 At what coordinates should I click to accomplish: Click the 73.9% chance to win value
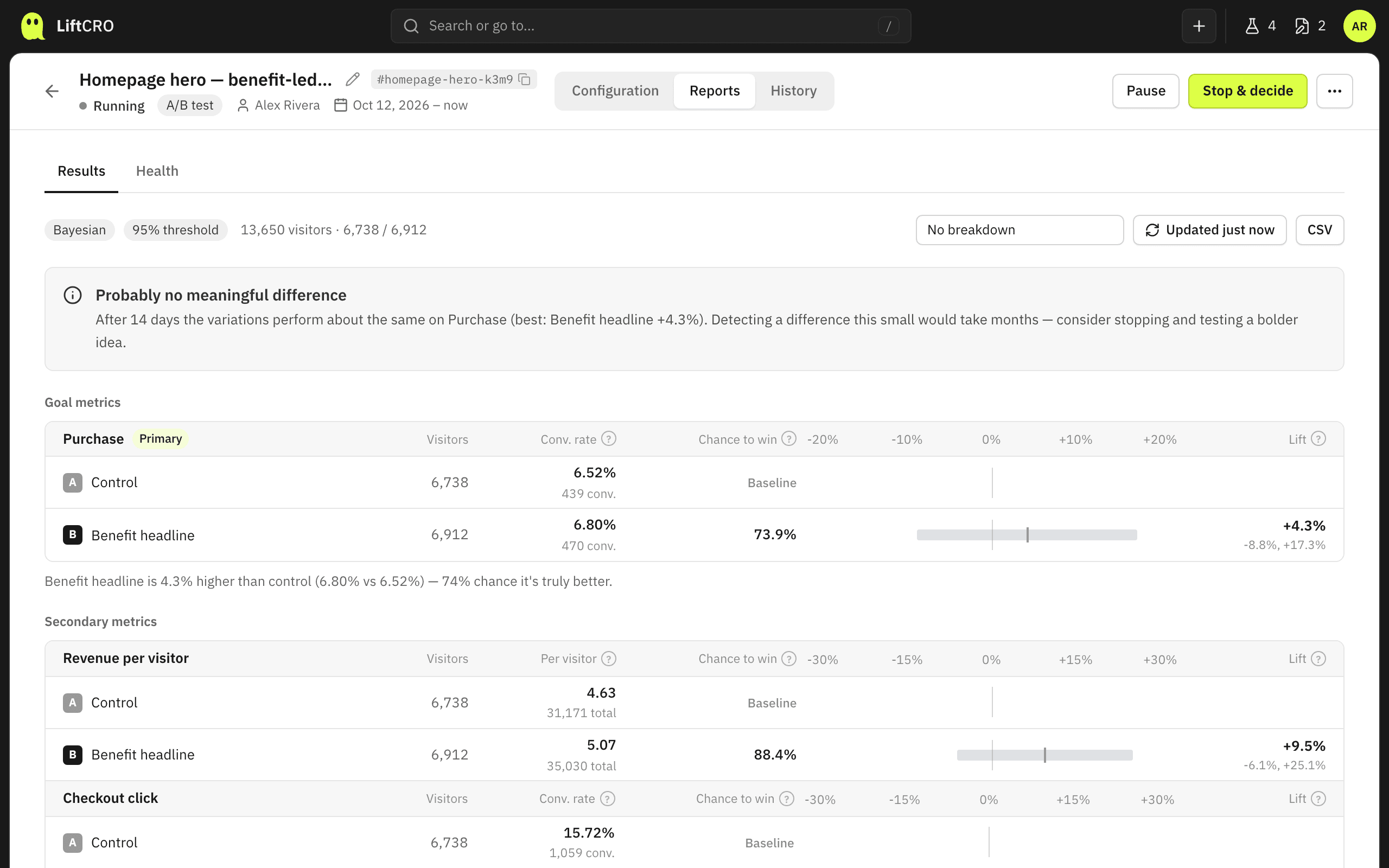[775, 534]
